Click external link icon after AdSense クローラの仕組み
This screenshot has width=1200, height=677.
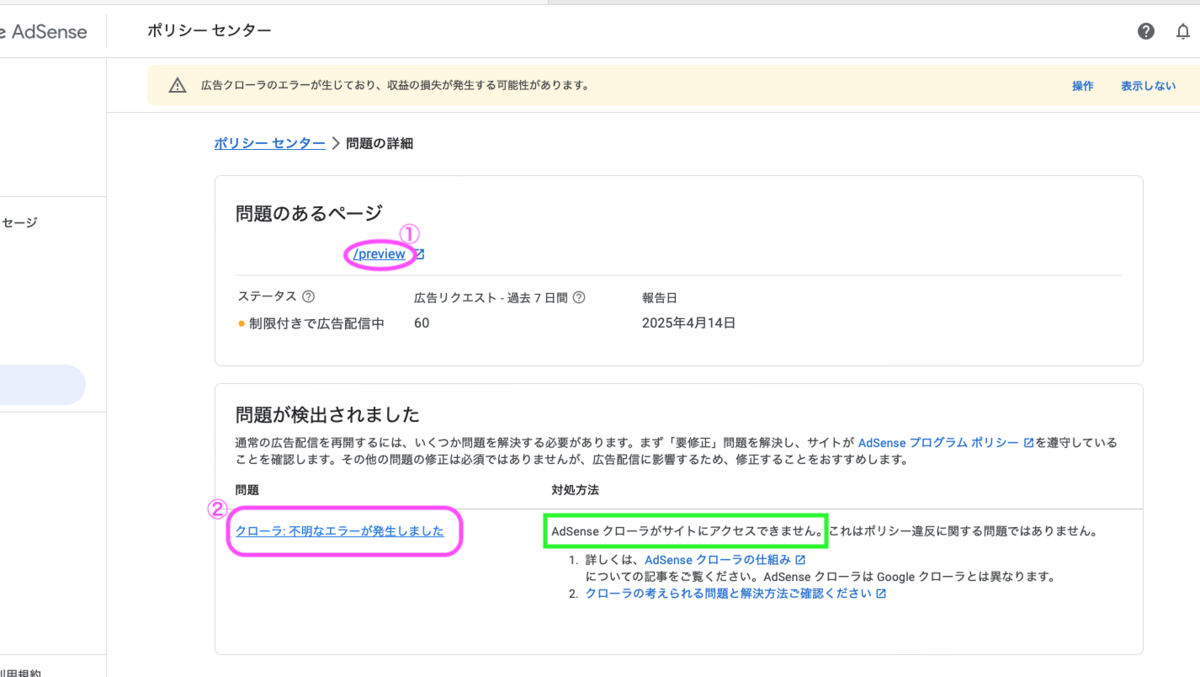[x=800, y=560]
